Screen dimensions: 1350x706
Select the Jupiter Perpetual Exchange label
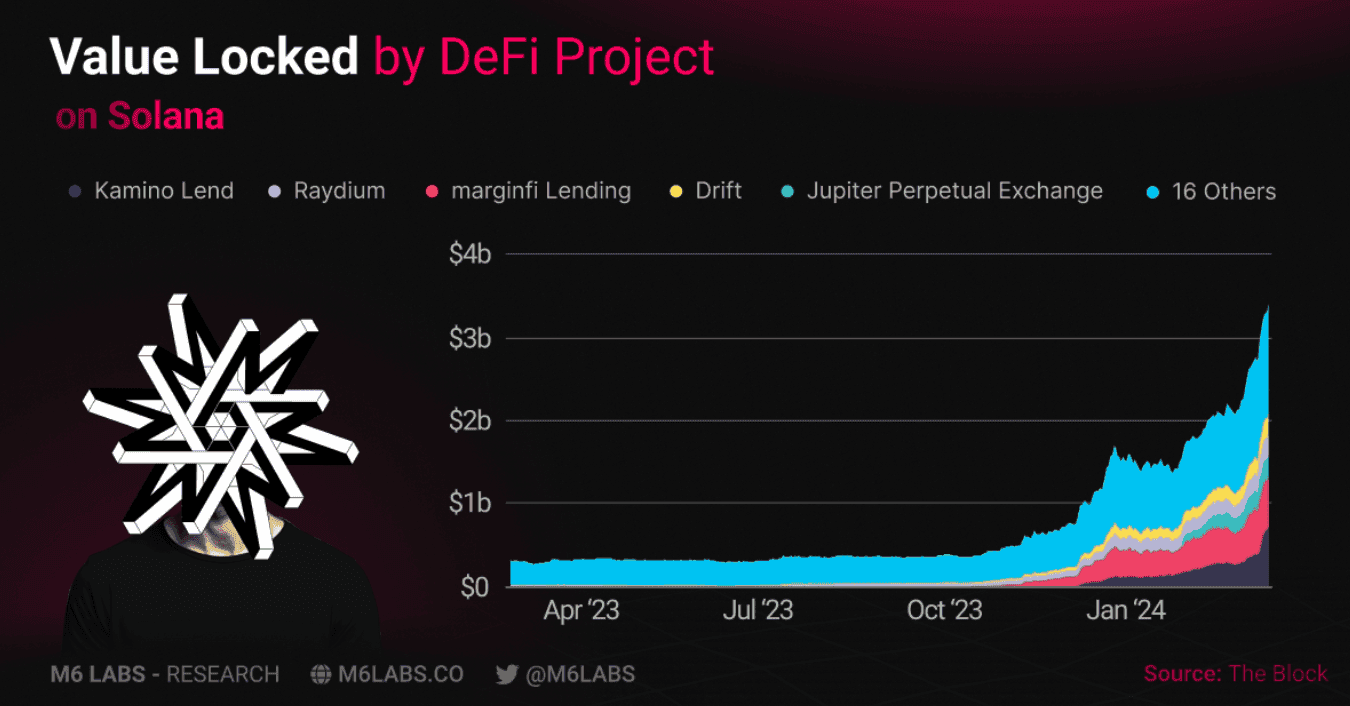[955, 191]
